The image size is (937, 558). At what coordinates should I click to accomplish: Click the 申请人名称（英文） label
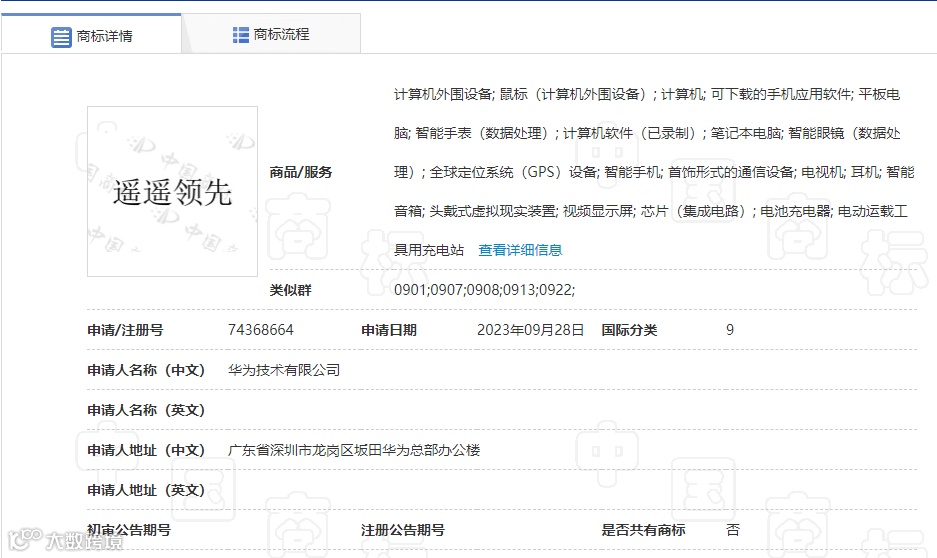tap(146, 410)
